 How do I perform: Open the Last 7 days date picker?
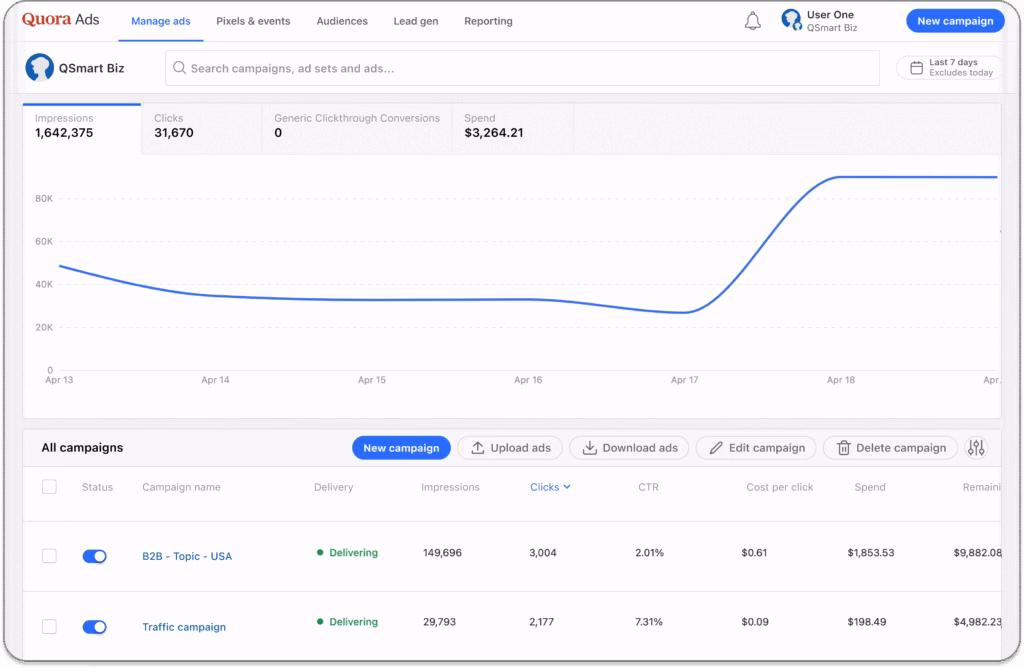(950, 68)
